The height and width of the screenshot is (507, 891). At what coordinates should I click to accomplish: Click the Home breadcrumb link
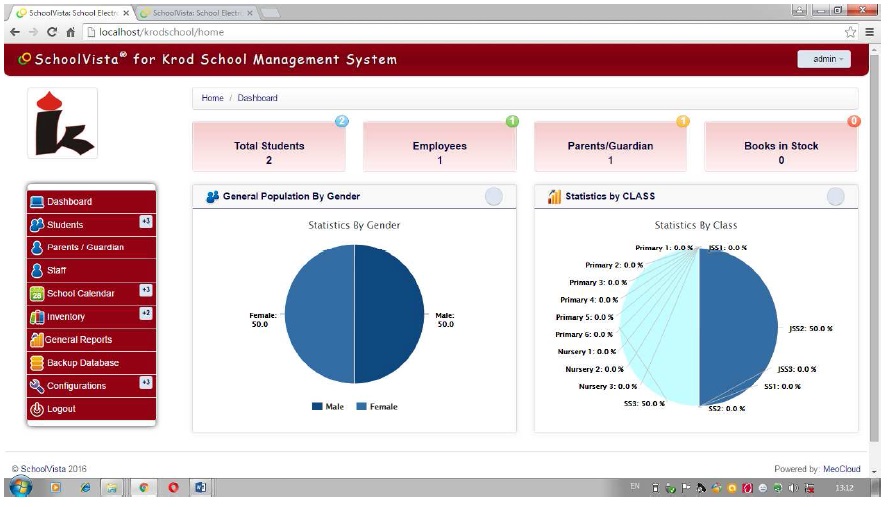click(212, 98)
